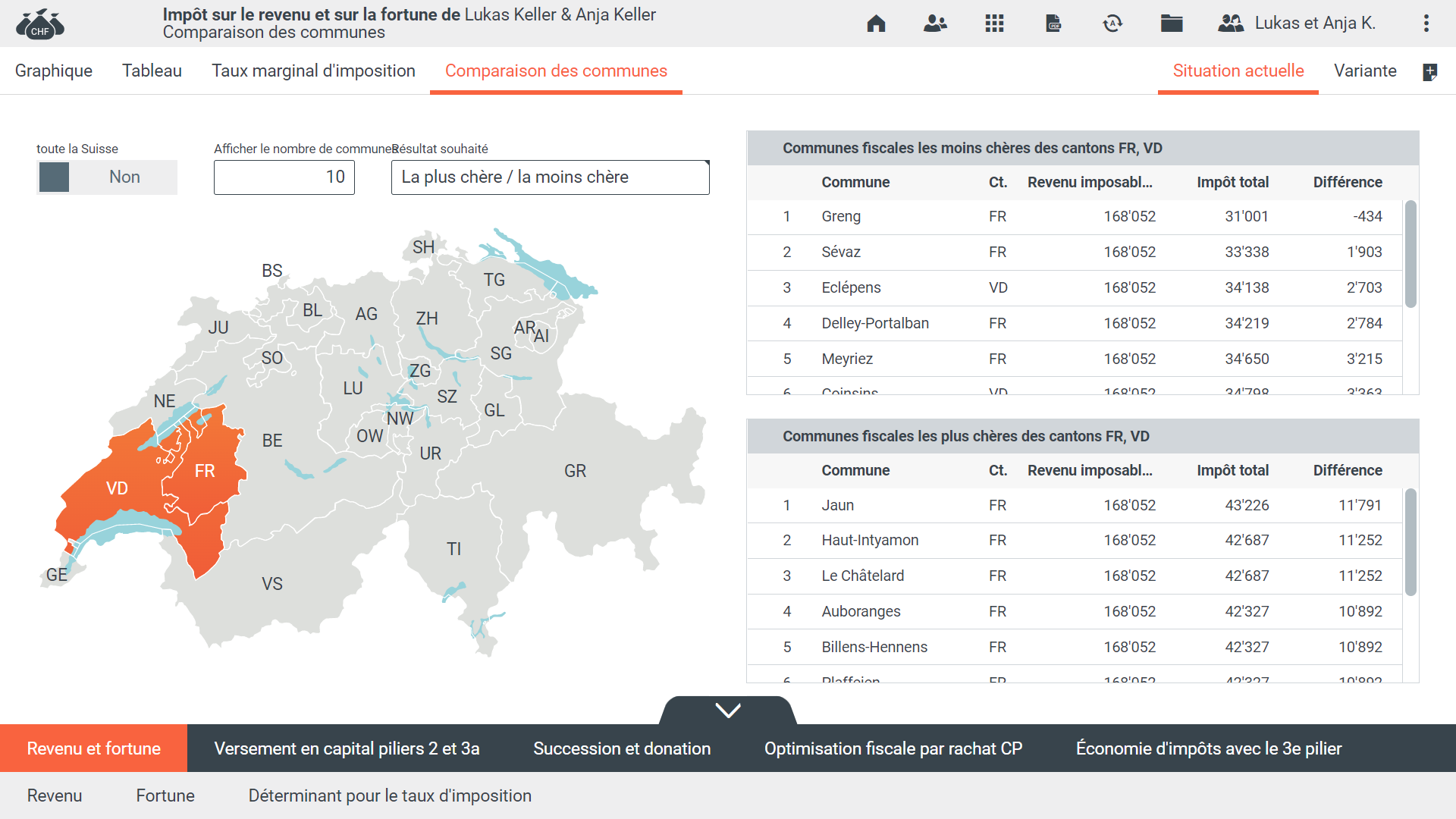
Task: Click the auto-refresh A icon
Action: click(1112, 24)
